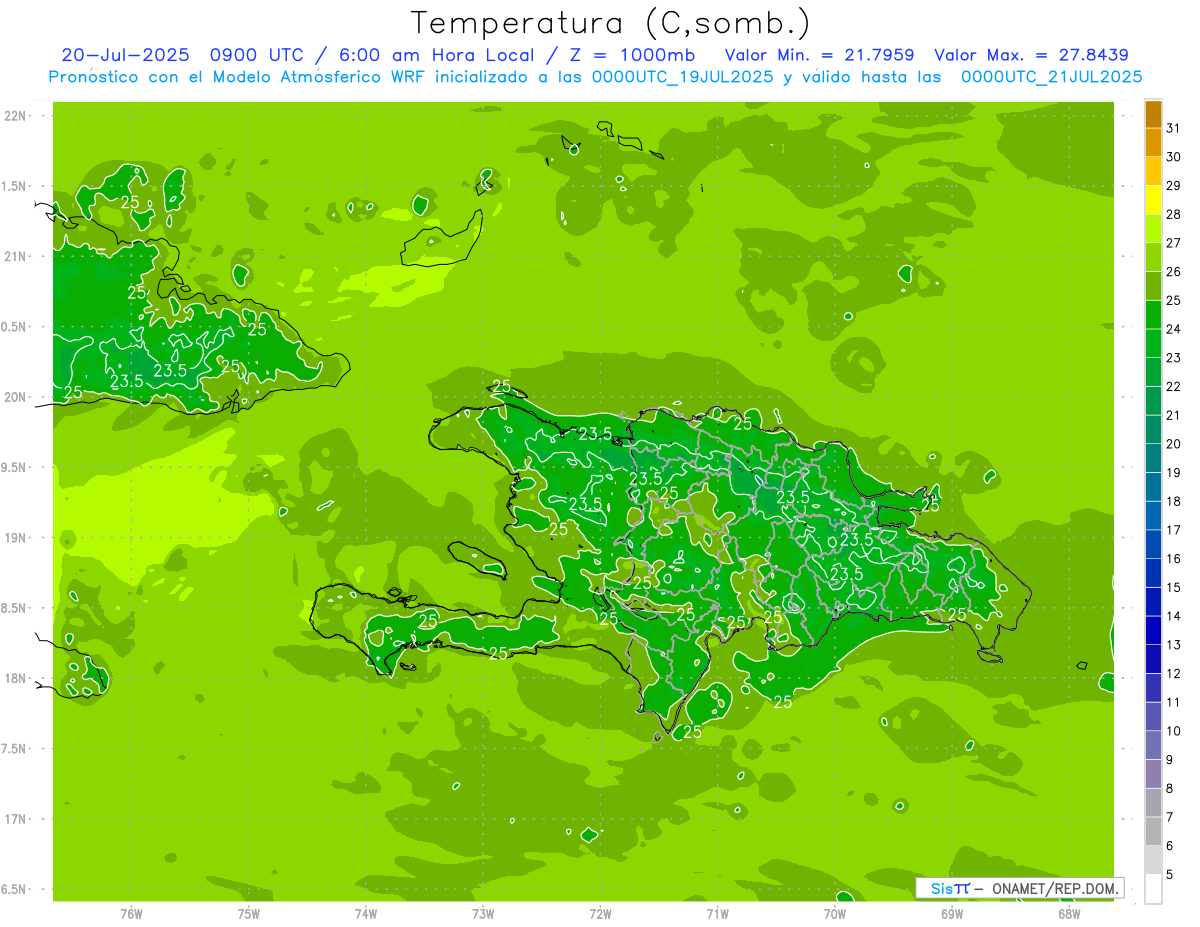The width and height of the screenshot is (1200, 927).
Task: Click the purple swatch between 9 and 10
Action: coord(1153,746)
